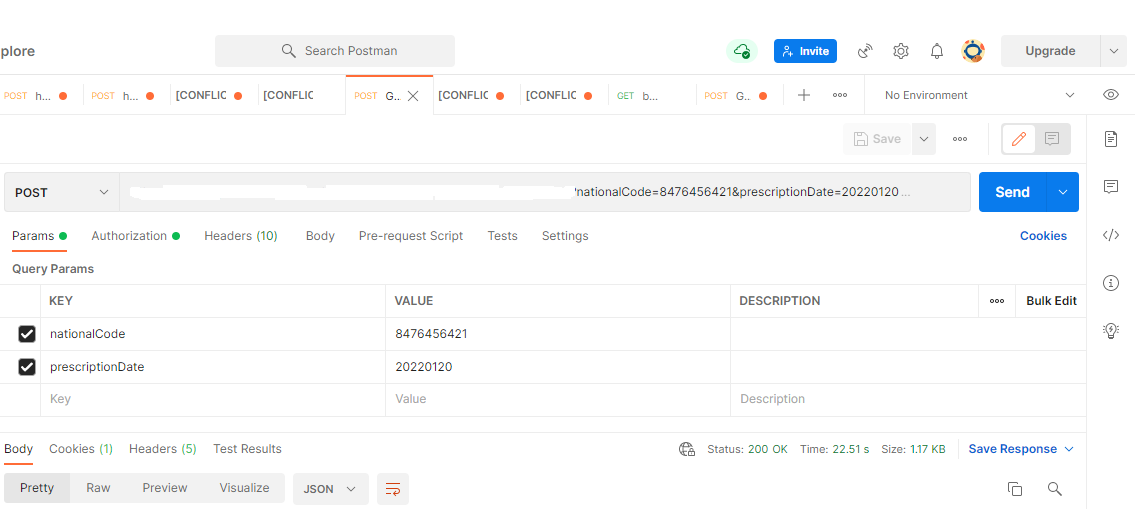Screen dimensions: 1135x509
Task: Click the empty Description input cell
Action: click(x=908, y=399)
